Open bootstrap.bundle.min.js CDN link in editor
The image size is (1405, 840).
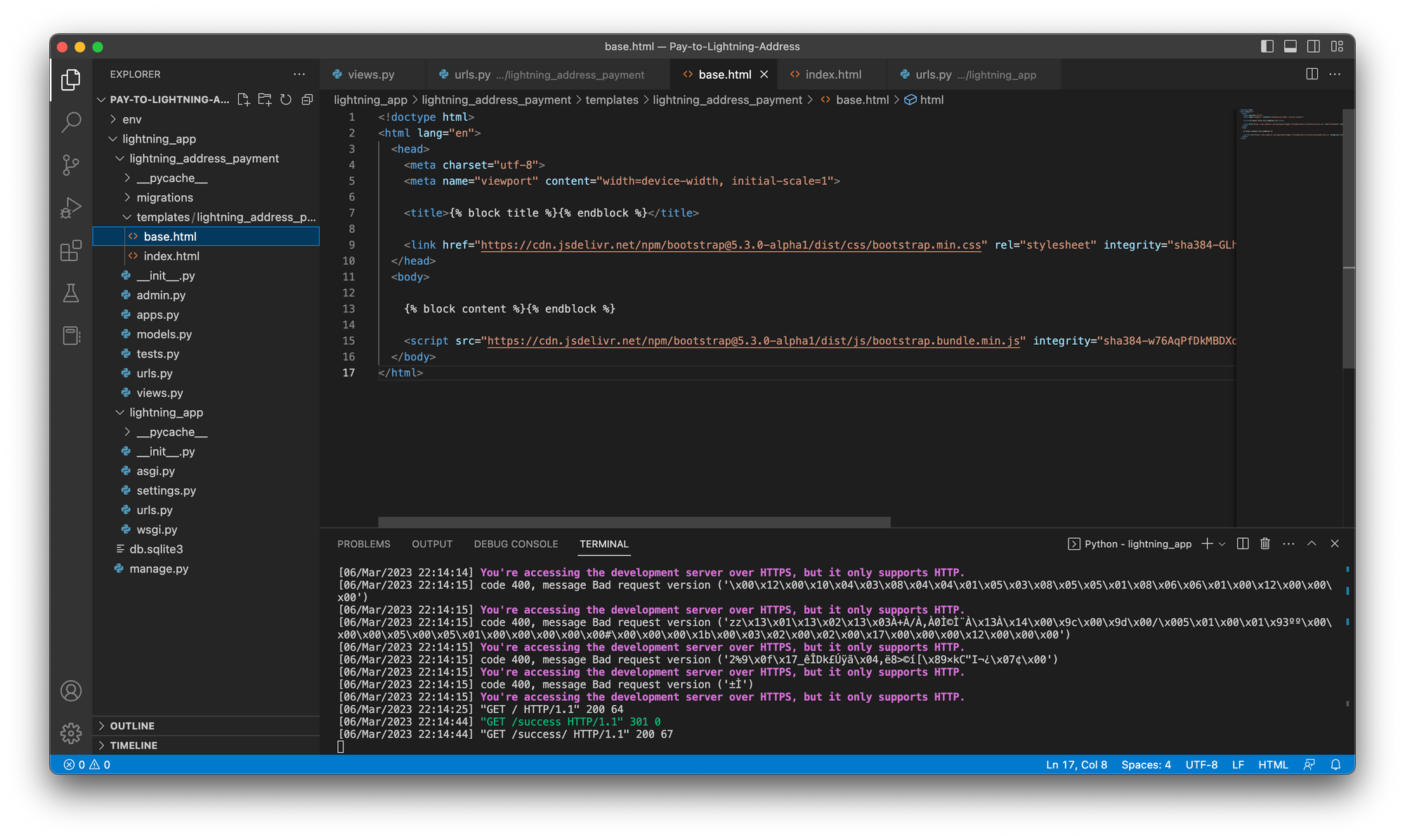[753, 341]
